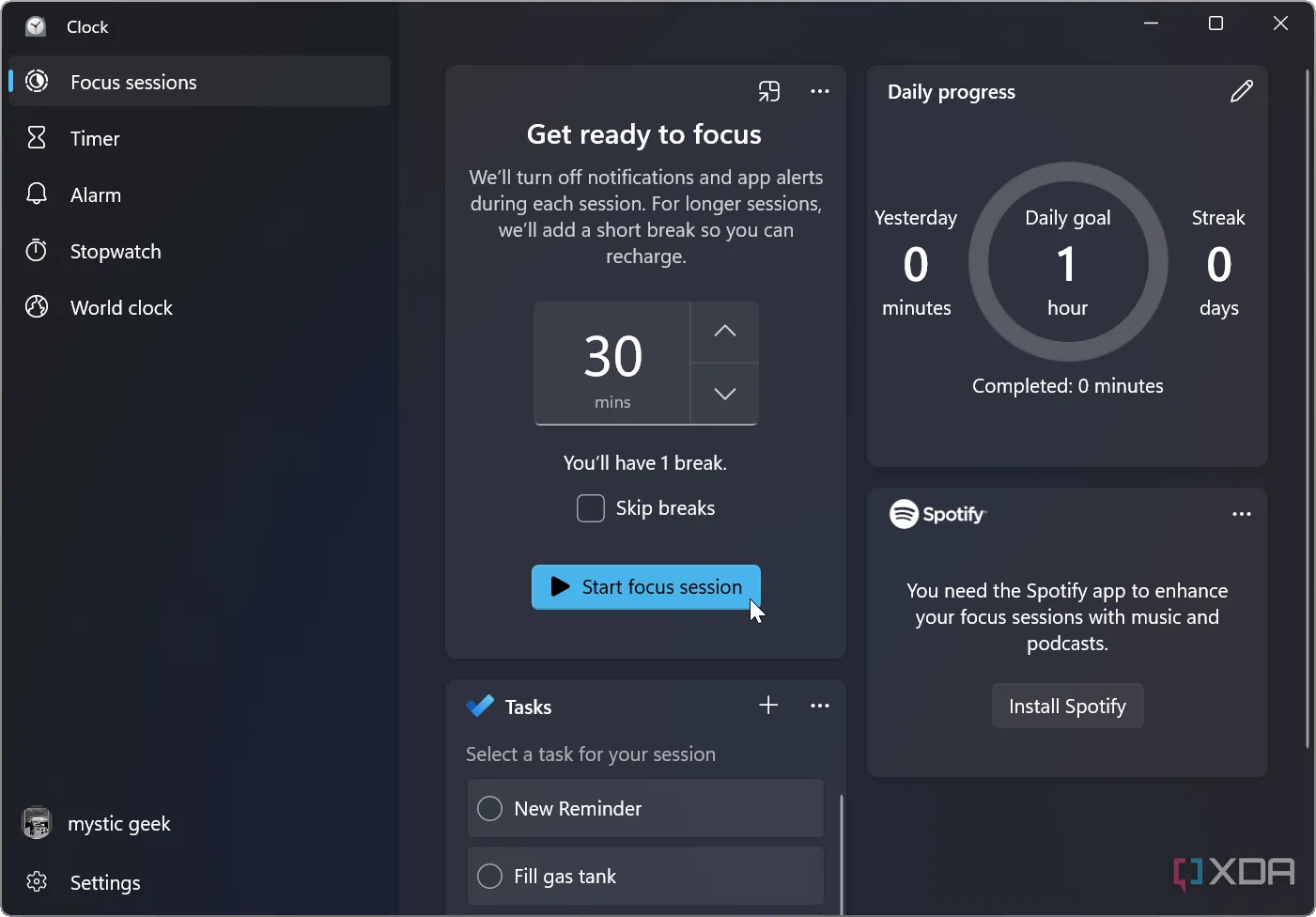
Task: Mark the New Reminder task as complete
Action: (x=489, y=808)
